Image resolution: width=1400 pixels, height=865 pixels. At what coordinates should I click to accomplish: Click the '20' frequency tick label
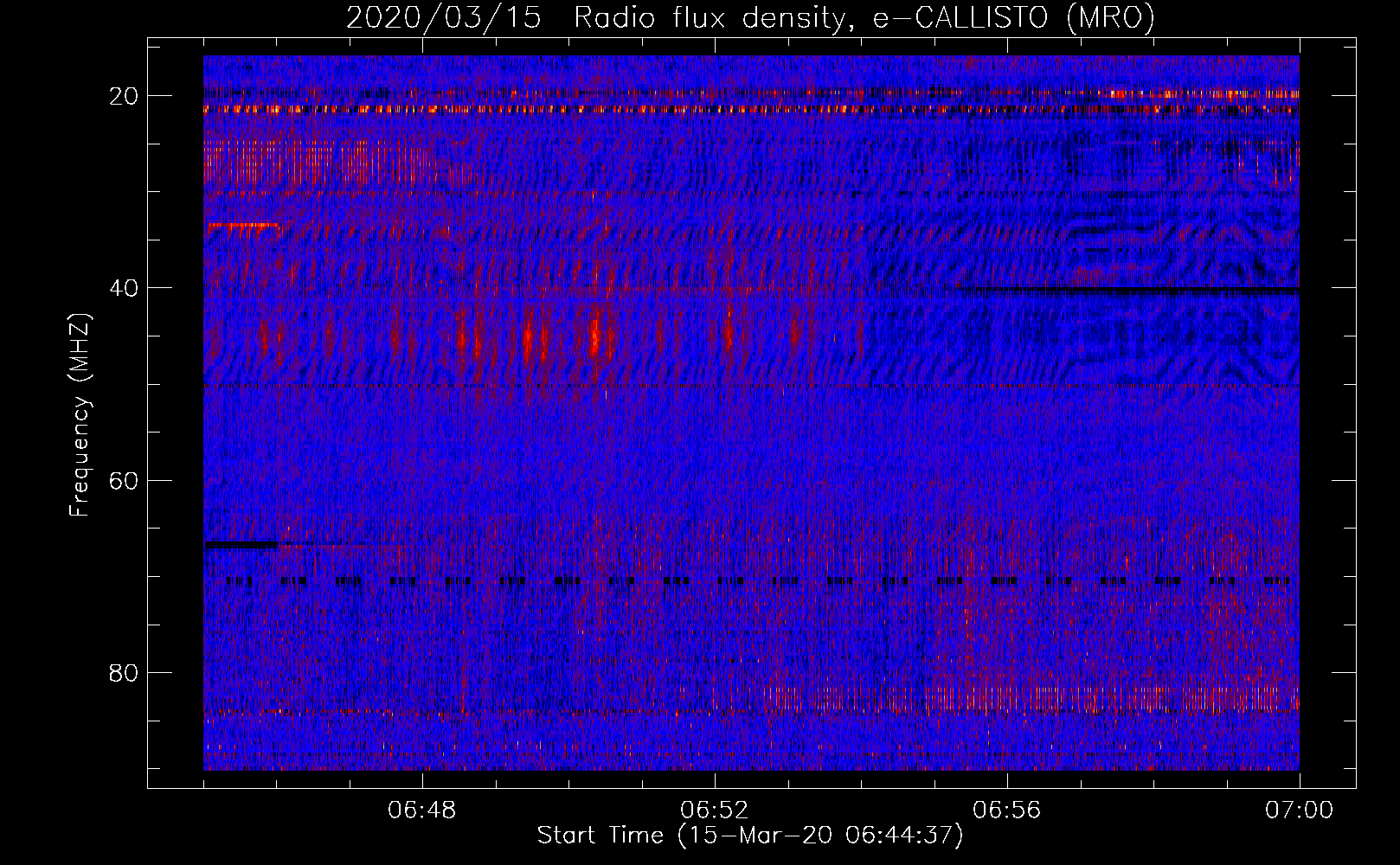coord(125,96)
